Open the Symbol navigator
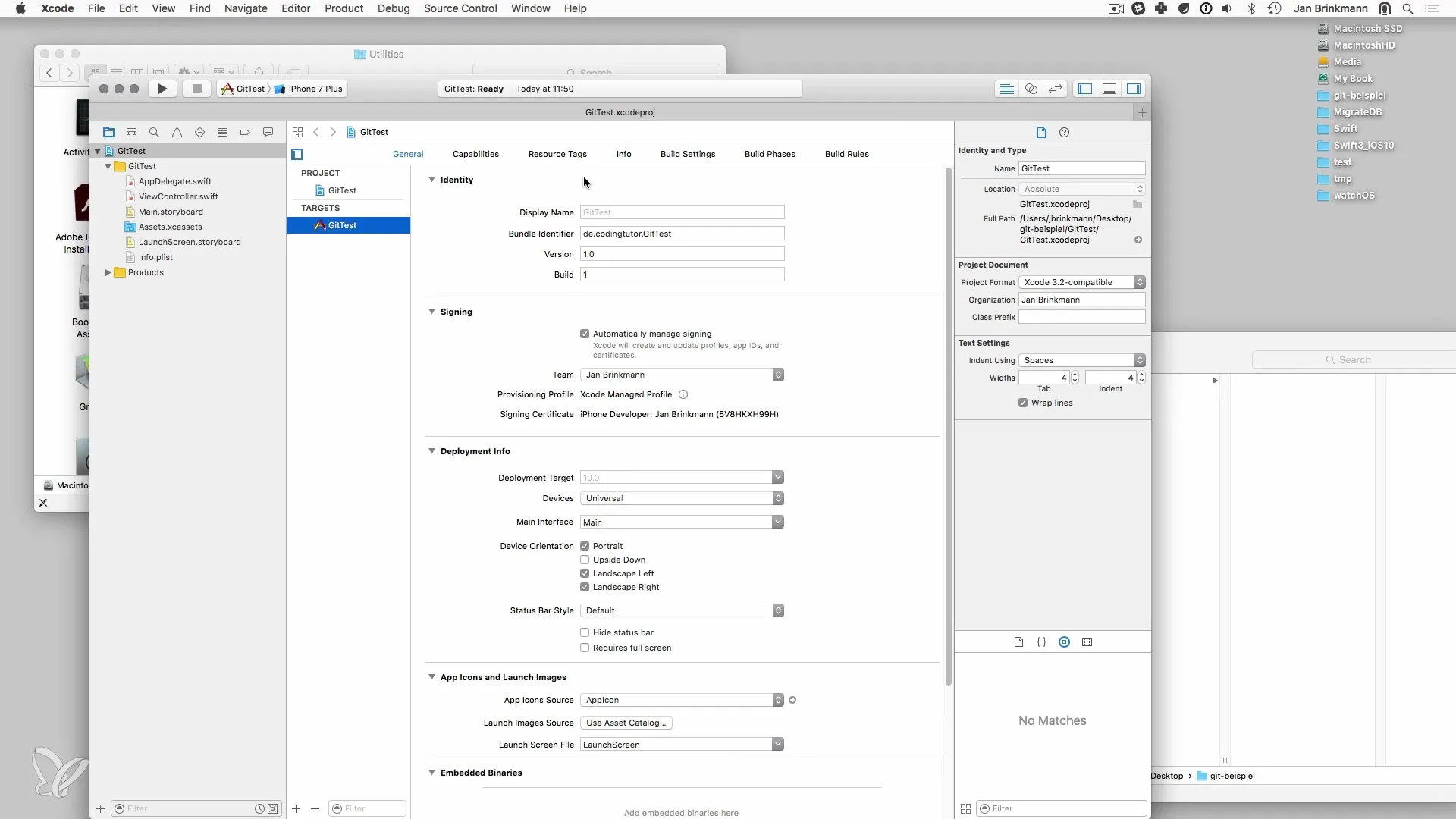This screenshot has width=1456, height=819. coord(131,132)
